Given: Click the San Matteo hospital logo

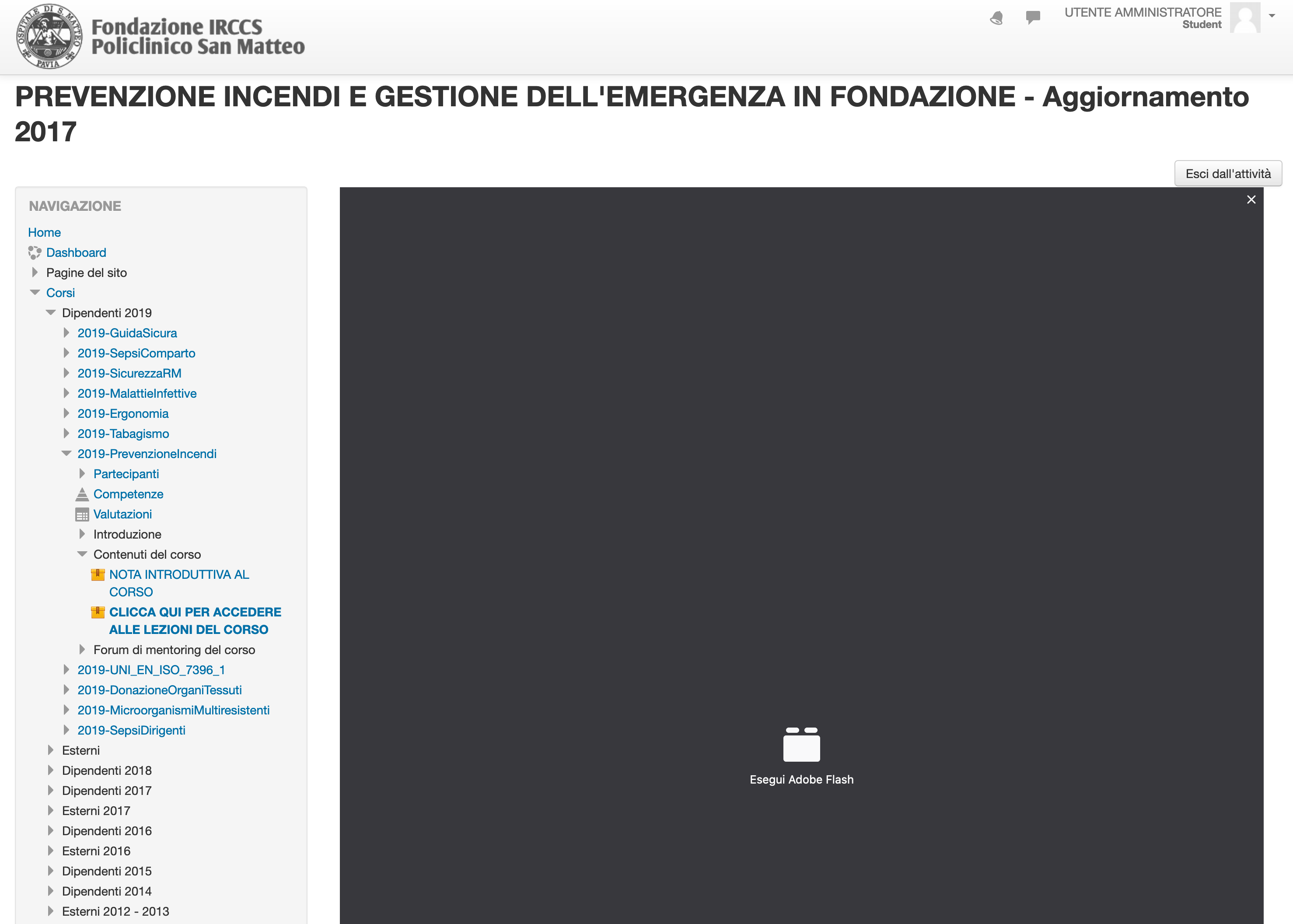Looking at the screenshot, I should [49, 36].
